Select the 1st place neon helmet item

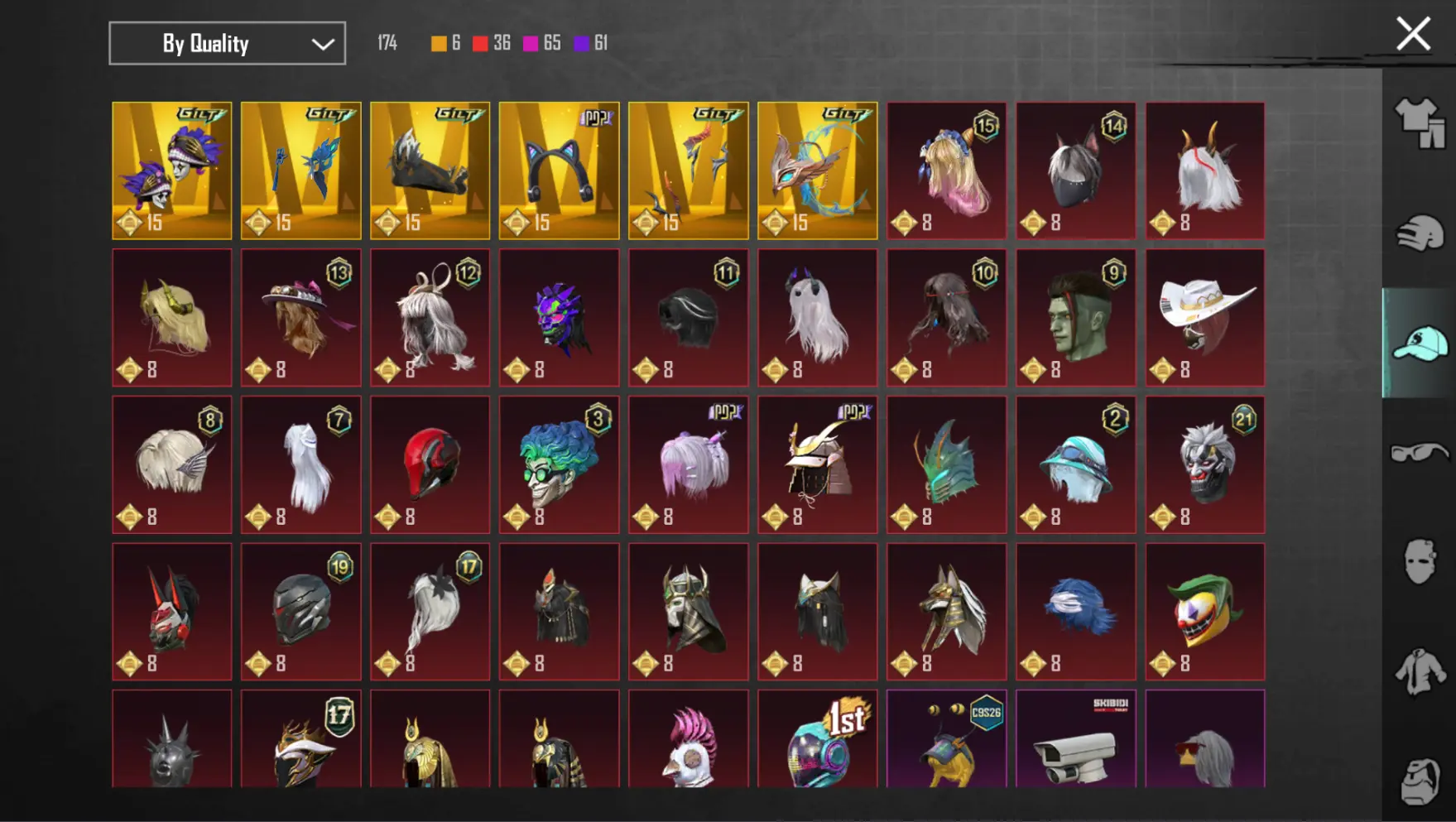(x=817, y=738)
